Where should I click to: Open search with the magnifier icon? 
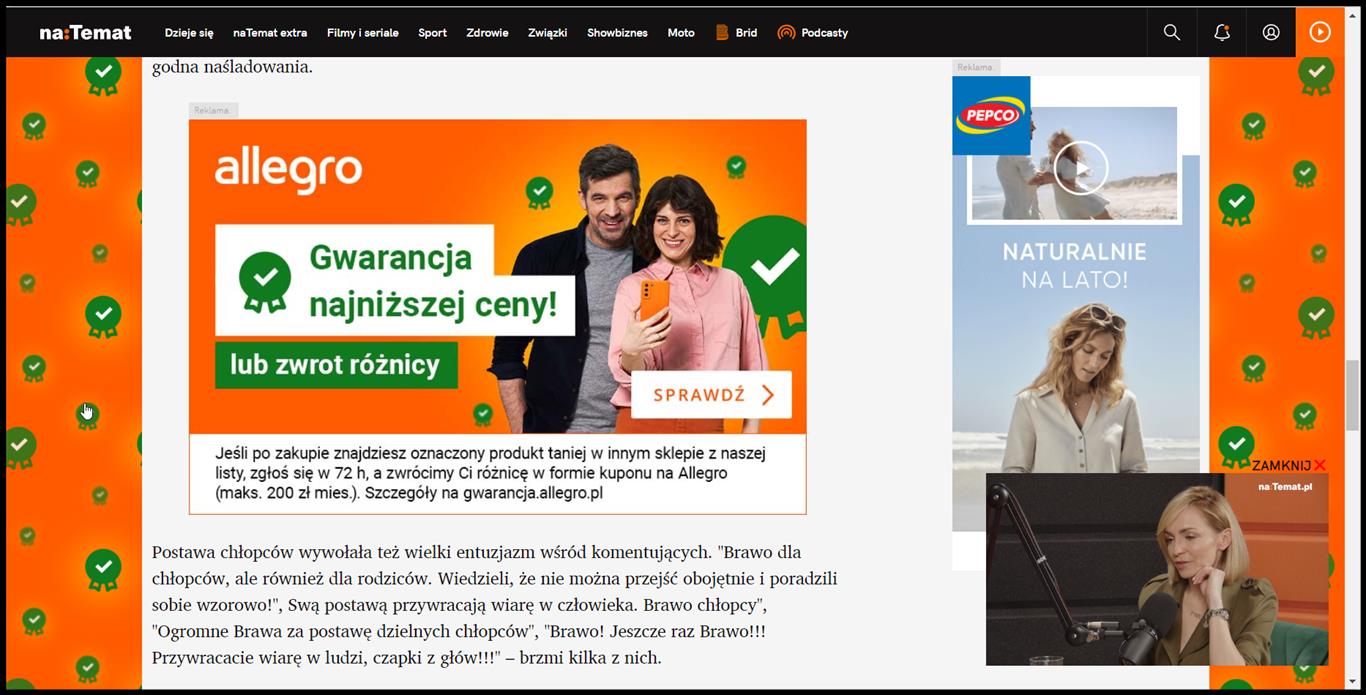pyautogui.click(x=1172, y=32)
